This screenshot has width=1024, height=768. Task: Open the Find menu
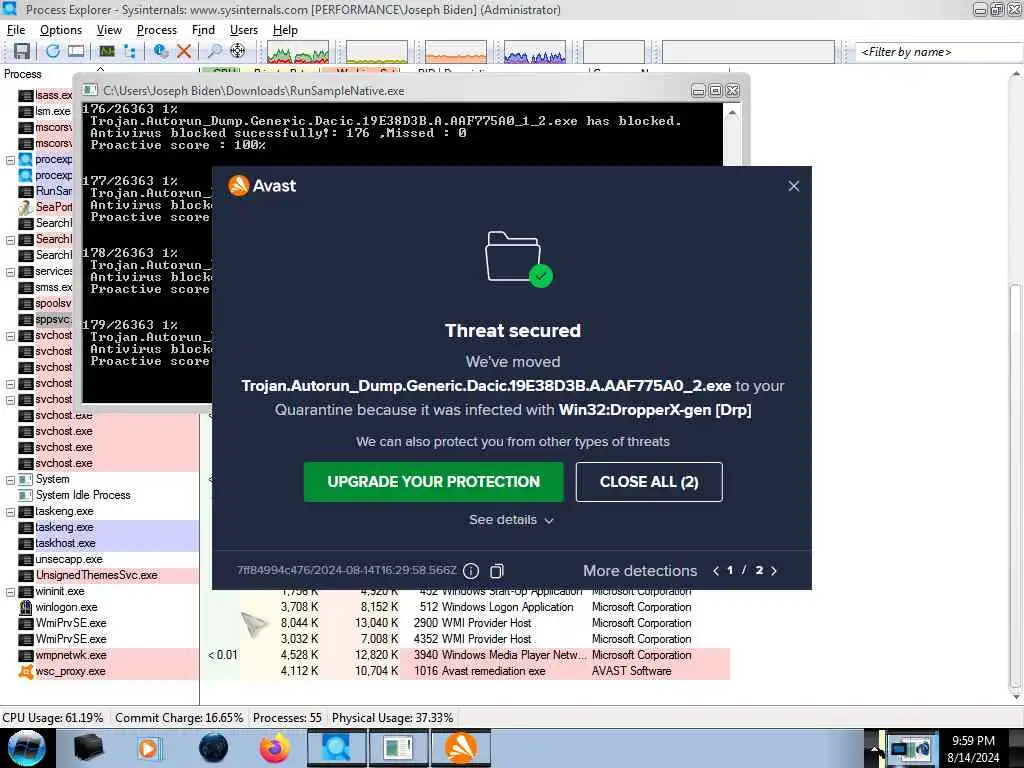point(203,30)
